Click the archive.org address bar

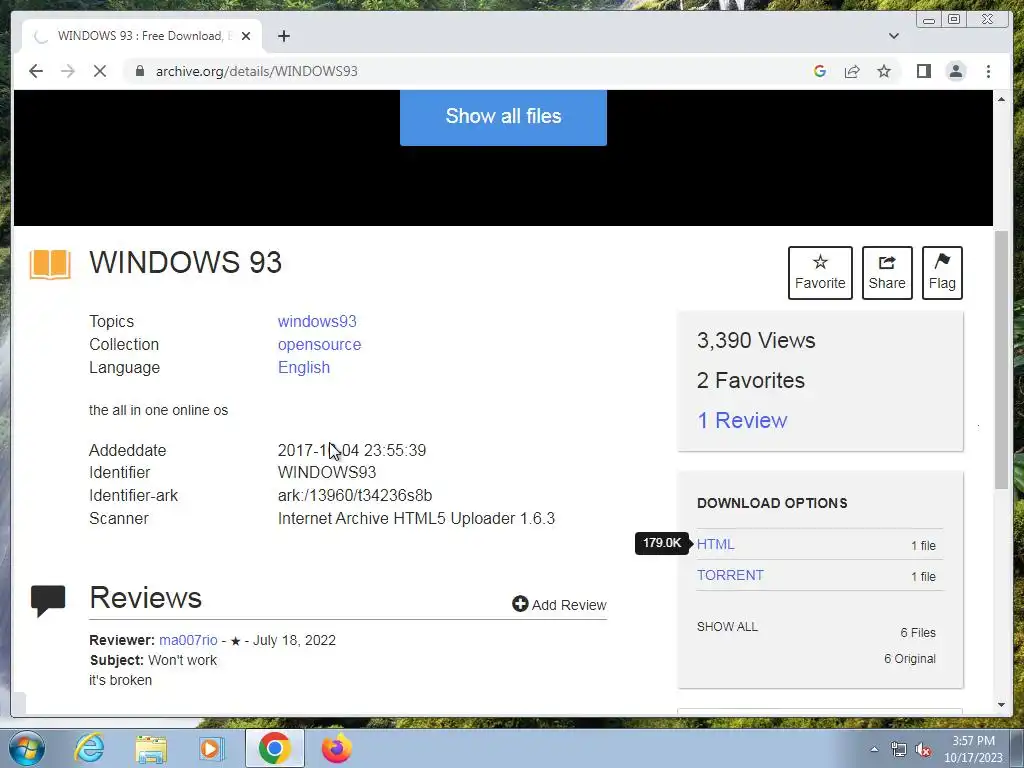pos(464,71)
